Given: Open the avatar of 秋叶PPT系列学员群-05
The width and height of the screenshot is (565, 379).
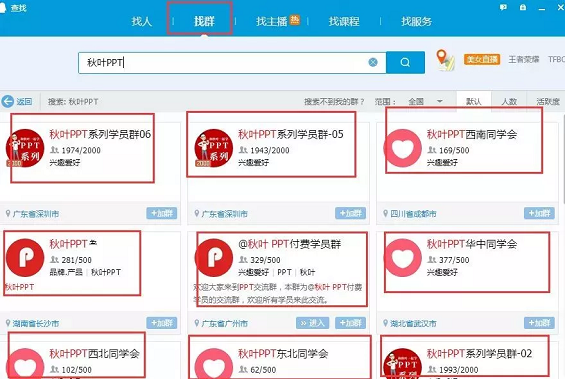Looking at the screenshot, I should [x=214, y=148].
